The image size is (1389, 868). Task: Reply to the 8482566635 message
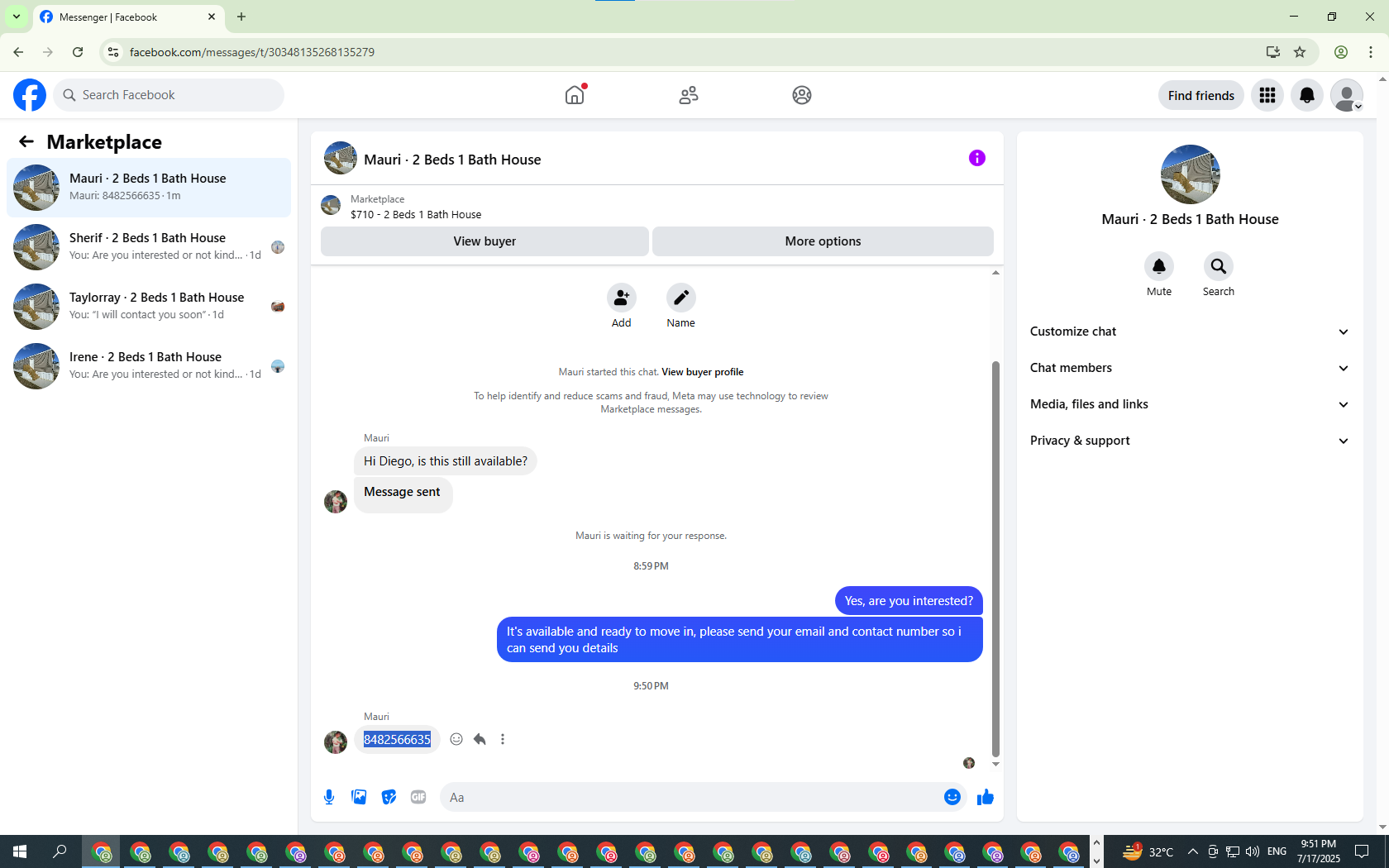tap(480, 739)
